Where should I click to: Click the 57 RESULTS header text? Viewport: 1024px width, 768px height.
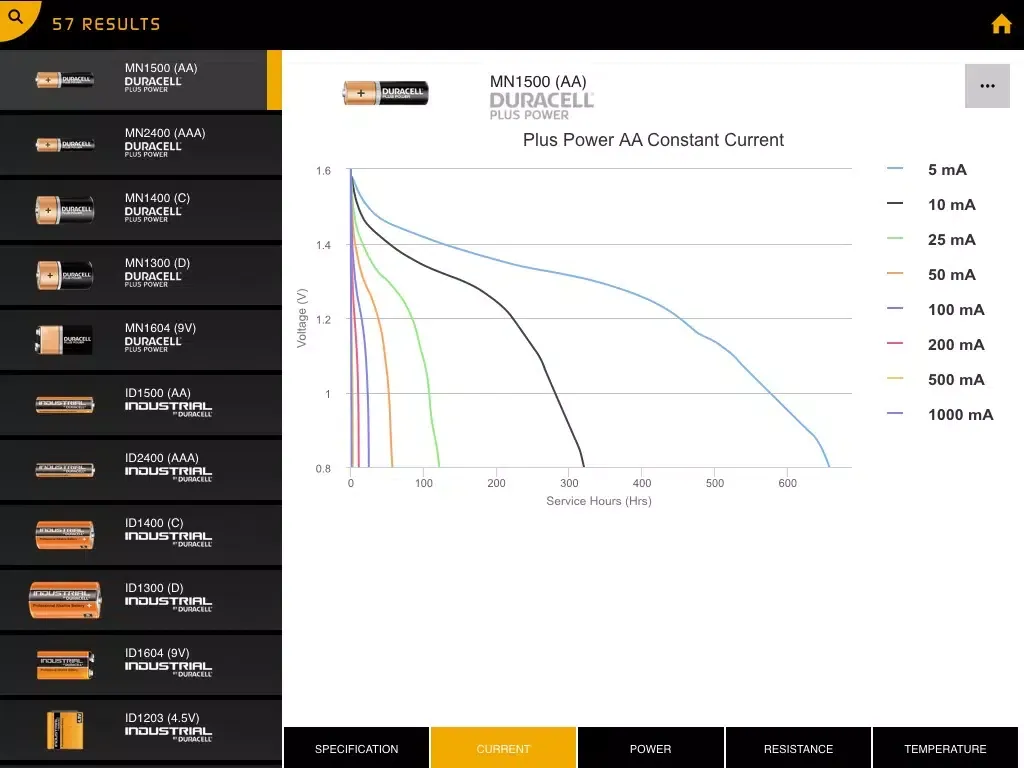tap(106, 24)
